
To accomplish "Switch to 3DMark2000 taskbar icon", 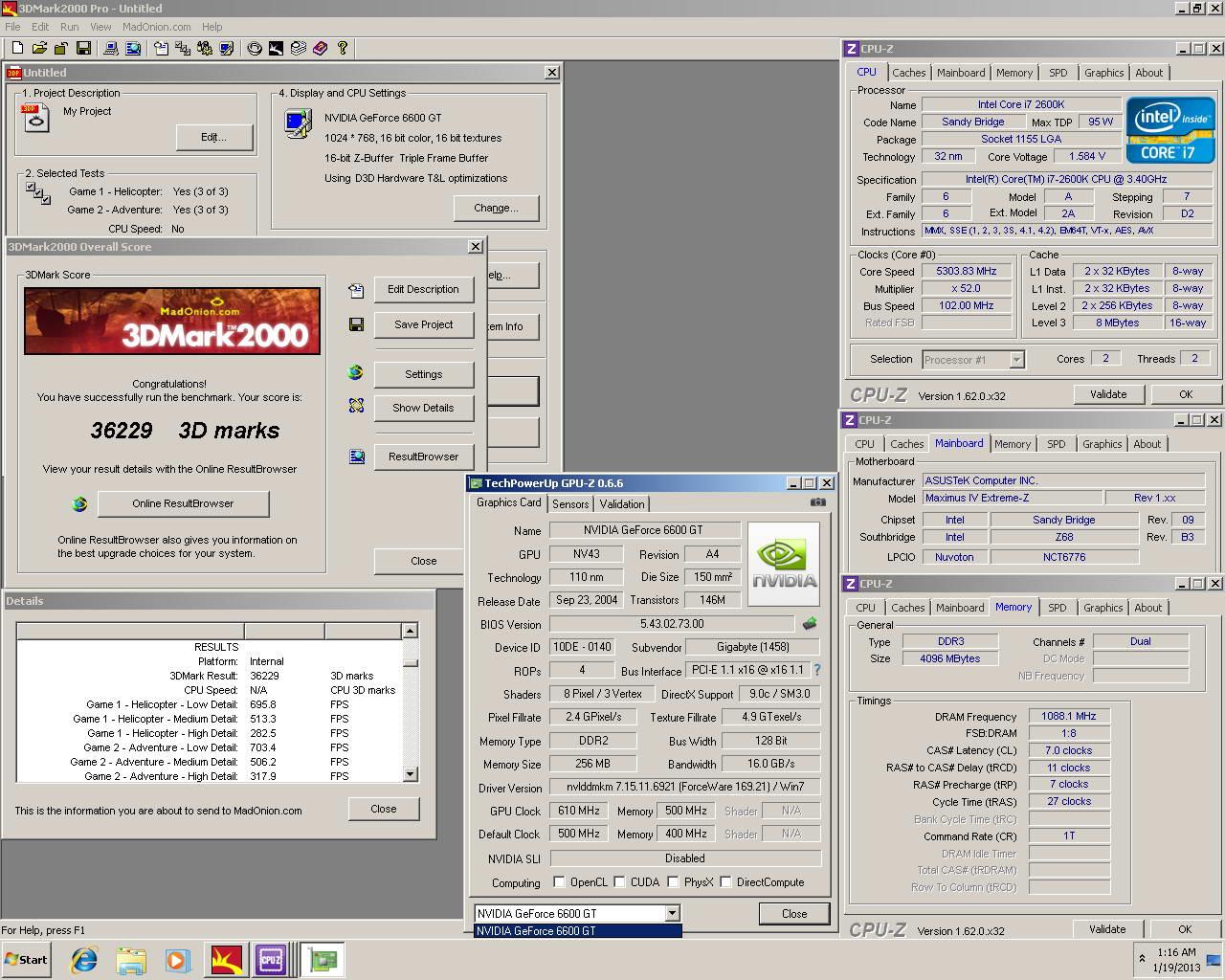I will coord(227,960).
